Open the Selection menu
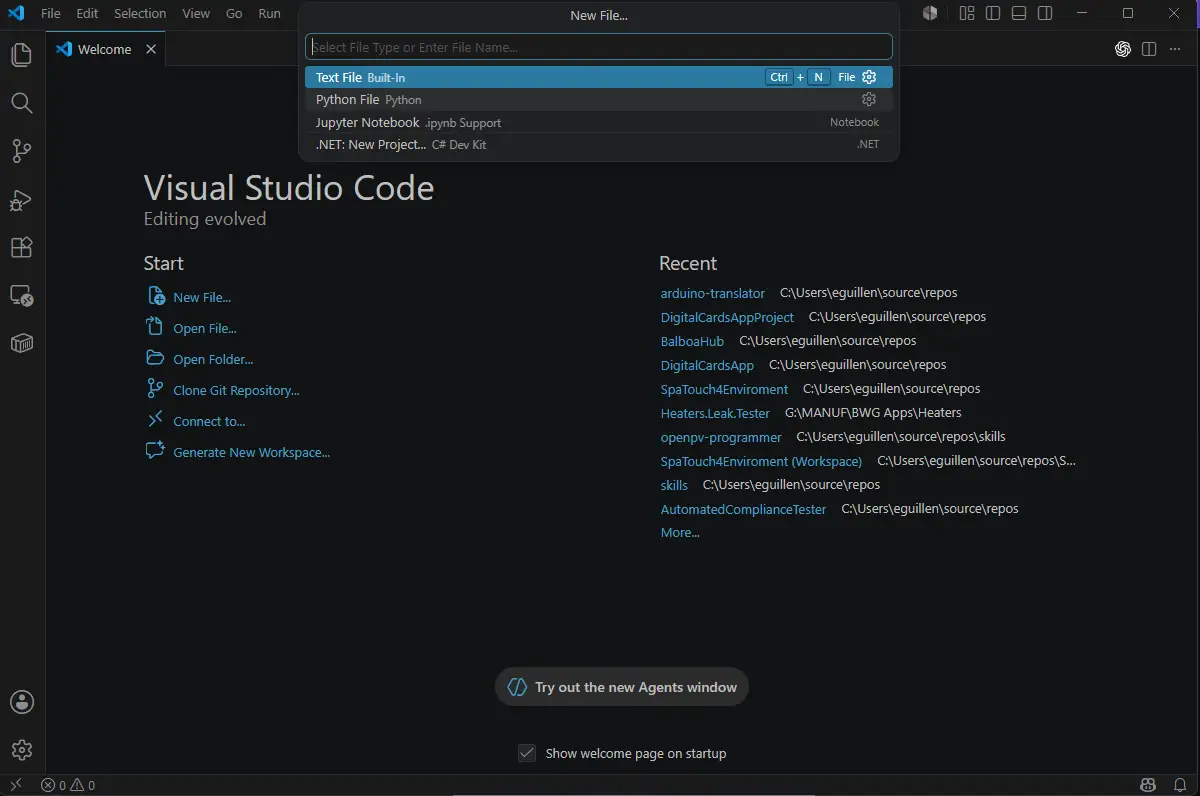Image resolution: width=1200 pixels, height=796 pixels. [140, 14]
